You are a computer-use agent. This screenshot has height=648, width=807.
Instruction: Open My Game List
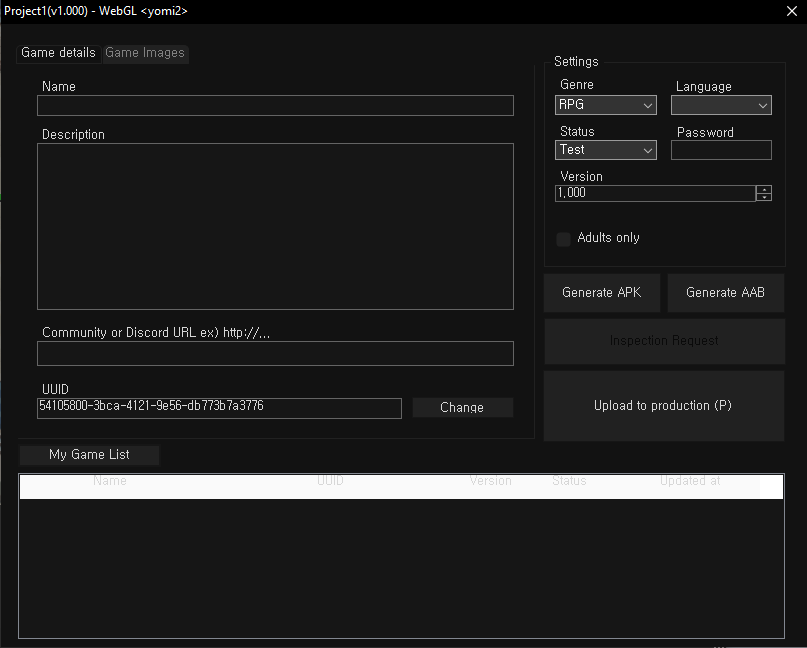point(89,455)
